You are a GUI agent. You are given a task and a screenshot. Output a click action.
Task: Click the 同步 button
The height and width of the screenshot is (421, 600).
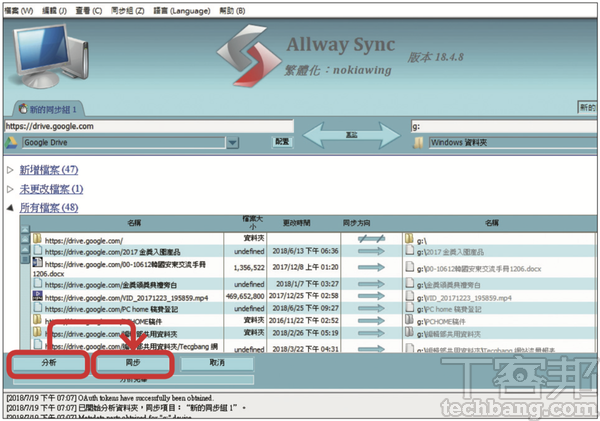click(134, 361)
